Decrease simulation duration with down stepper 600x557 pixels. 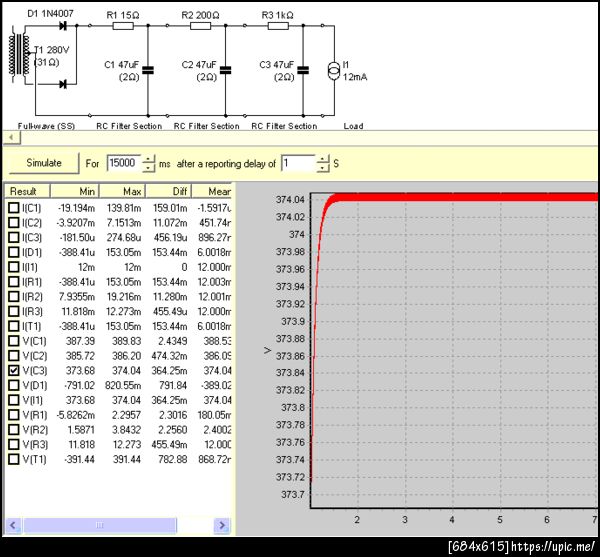(x=148, y=168)
